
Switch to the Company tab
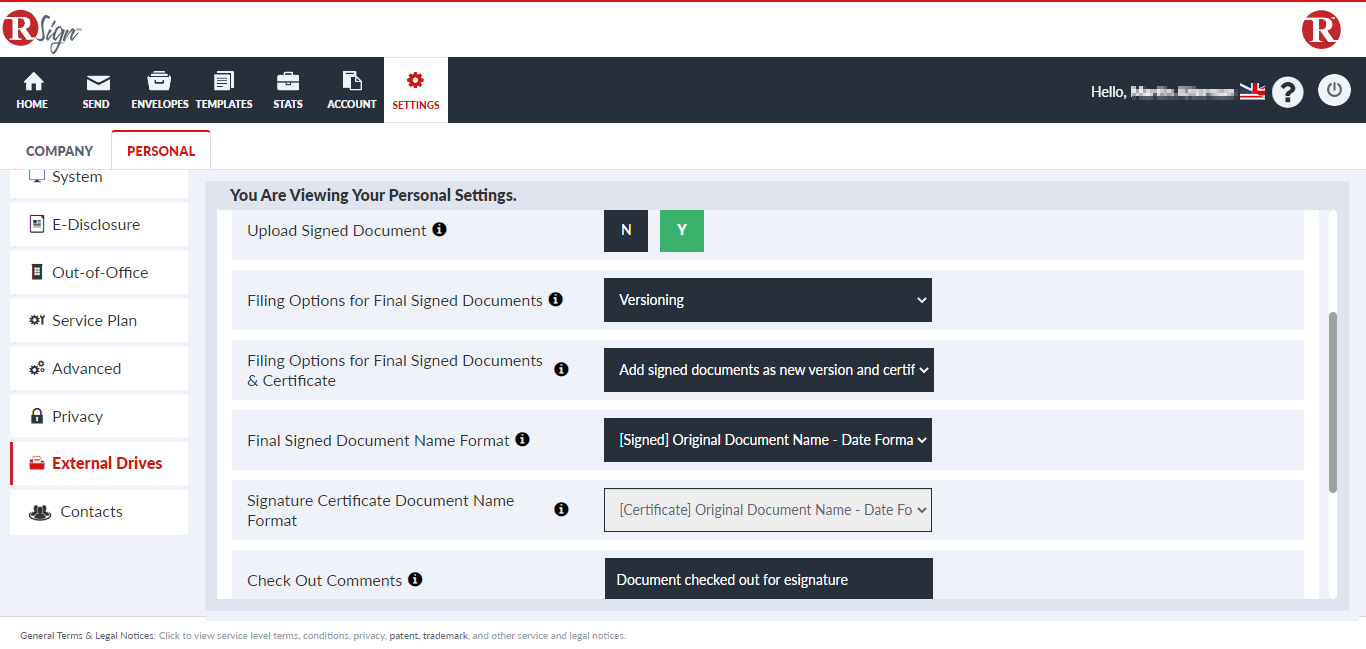point(59,151)
